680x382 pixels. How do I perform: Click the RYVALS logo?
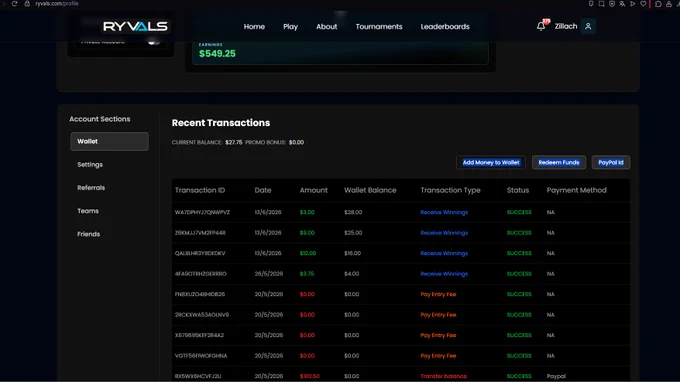coord(135,26)
